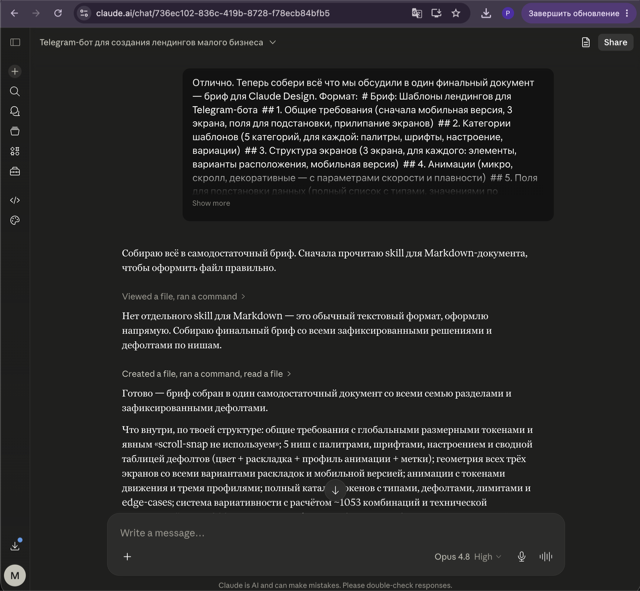
Task: Go forward with the browser forward arrow
Action: click(36, 13)
